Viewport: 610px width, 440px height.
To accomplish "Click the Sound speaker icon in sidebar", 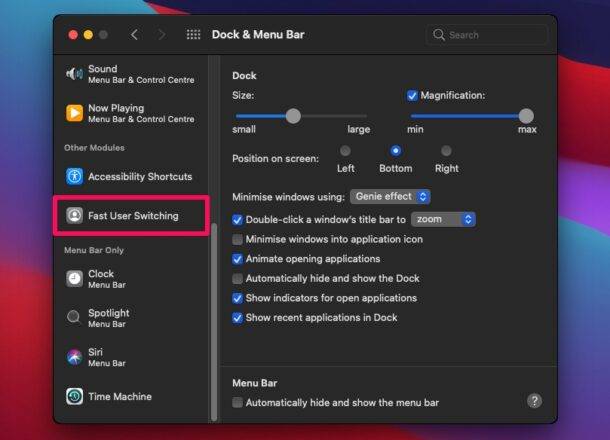I will coord(74,74).
